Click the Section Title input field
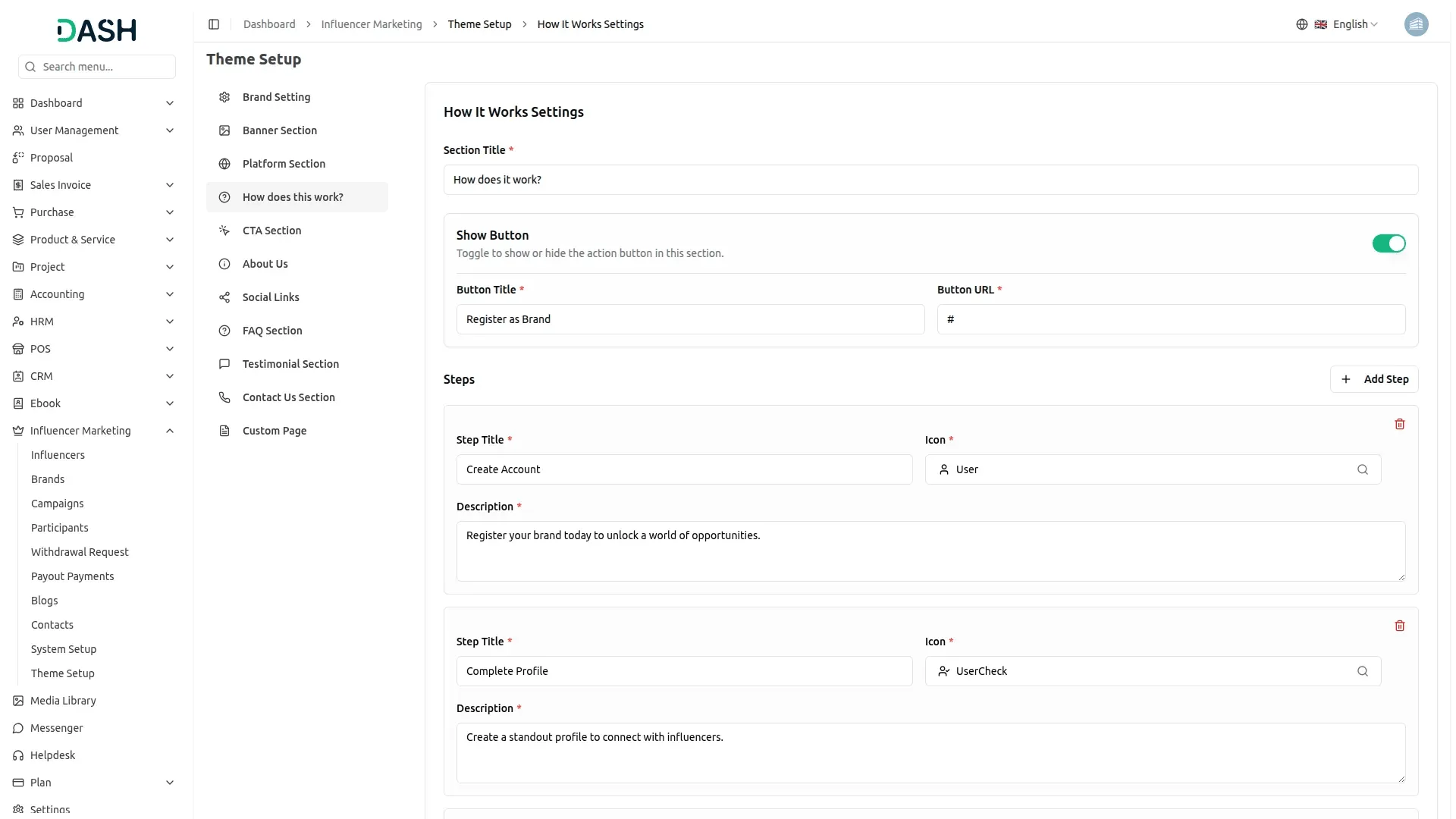This screenshot has width=1456, height=819. point(930,180)
